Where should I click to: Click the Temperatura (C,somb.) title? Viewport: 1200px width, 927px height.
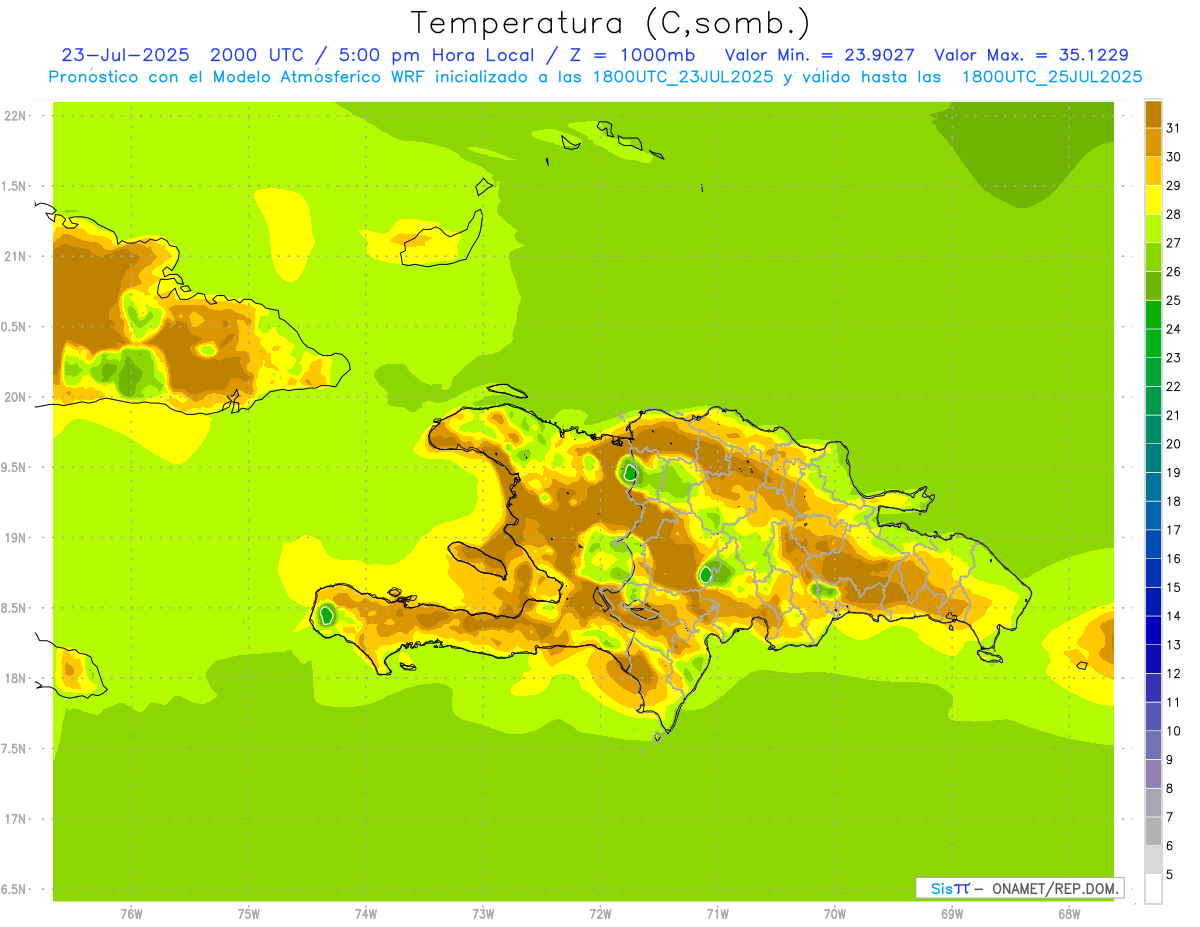tap(610, 23)
